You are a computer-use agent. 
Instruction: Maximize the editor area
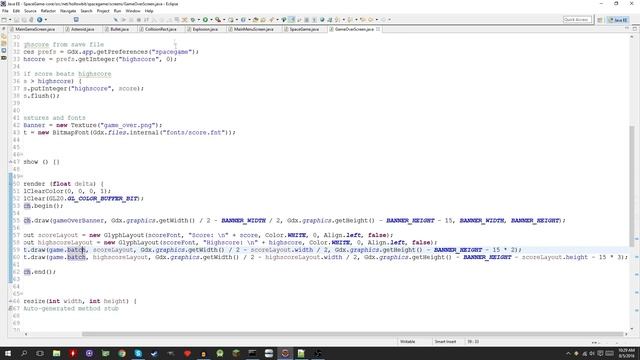[x=635, y=29]
